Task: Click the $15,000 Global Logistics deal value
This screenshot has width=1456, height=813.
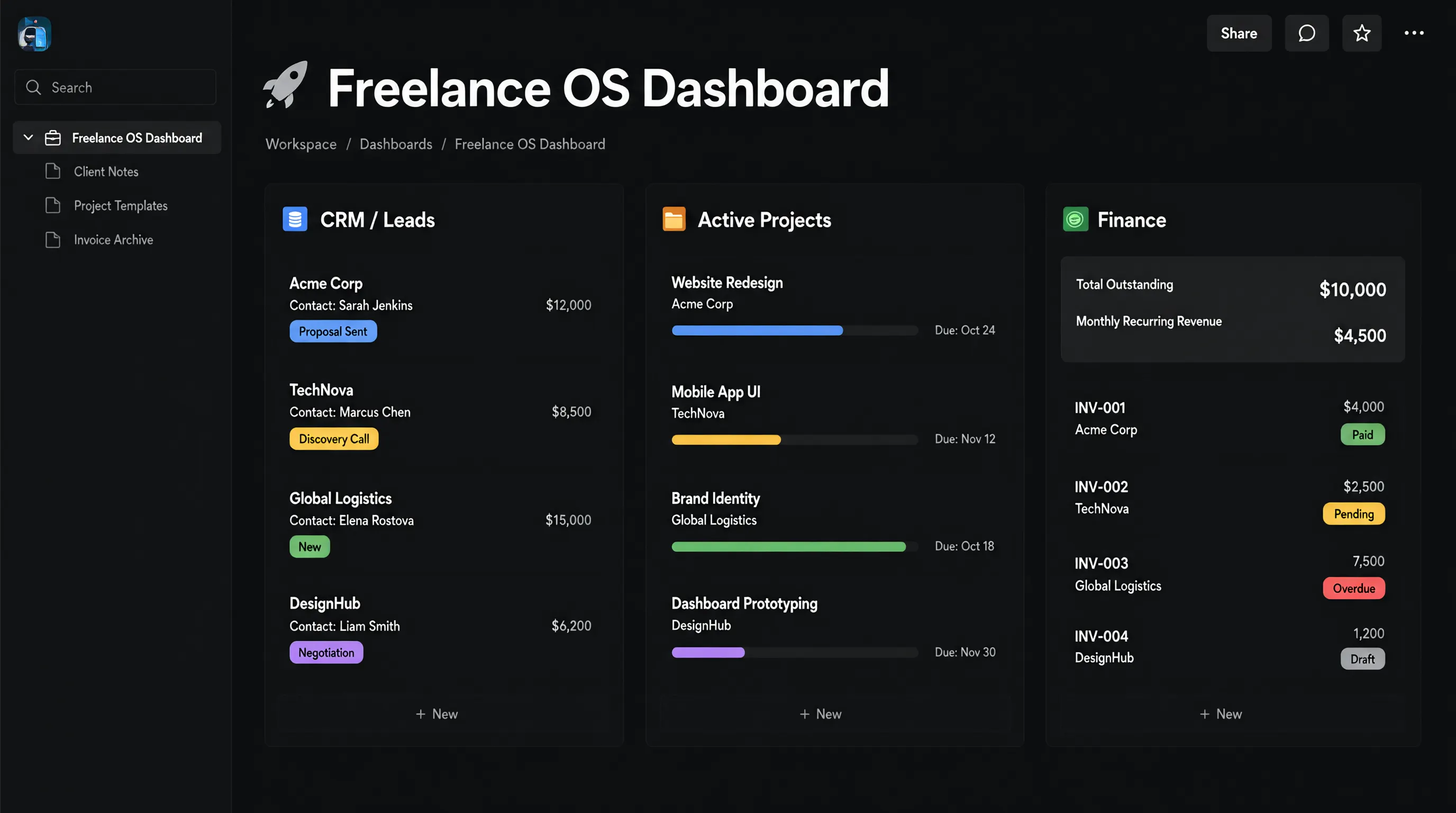Action: pyautogui.click(x=568, y=520)
